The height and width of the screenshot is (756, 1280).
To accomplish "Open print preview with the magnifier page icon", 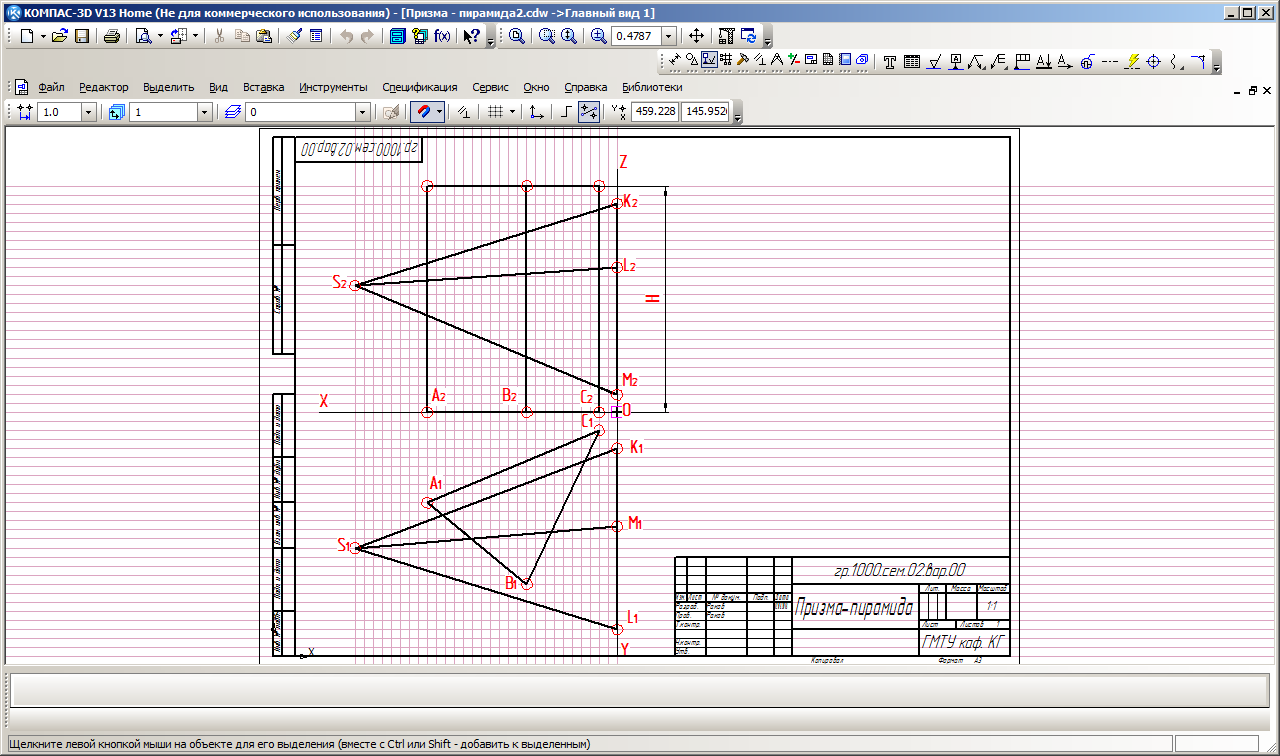I will click(x=144, y=36).
